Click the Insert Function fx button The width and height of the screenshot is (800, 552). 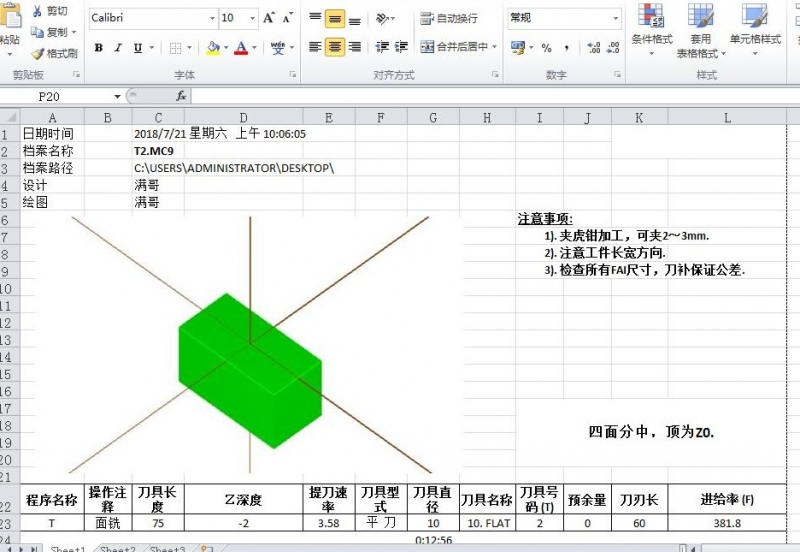tap(181, 96)
